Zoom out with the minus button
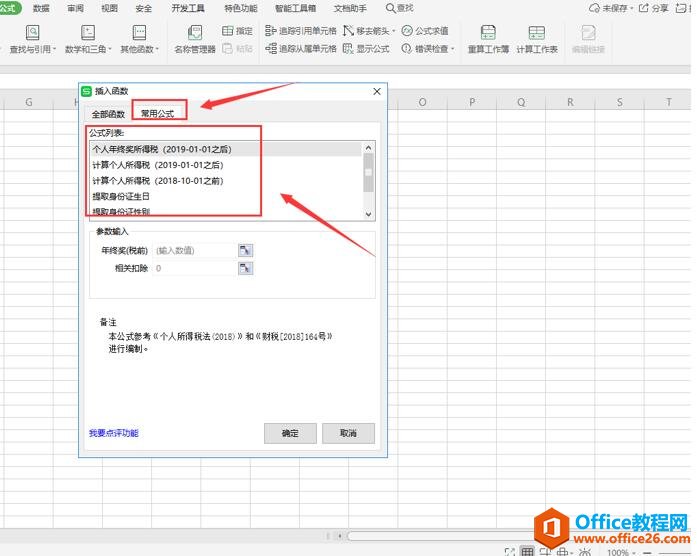 647,552
